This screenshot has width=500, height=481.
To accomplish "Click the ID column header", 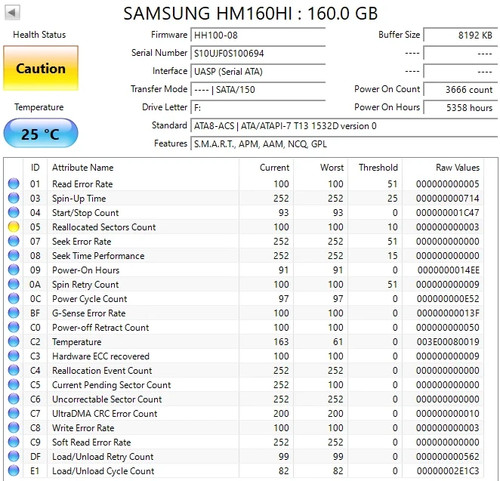I will point(35,167).
